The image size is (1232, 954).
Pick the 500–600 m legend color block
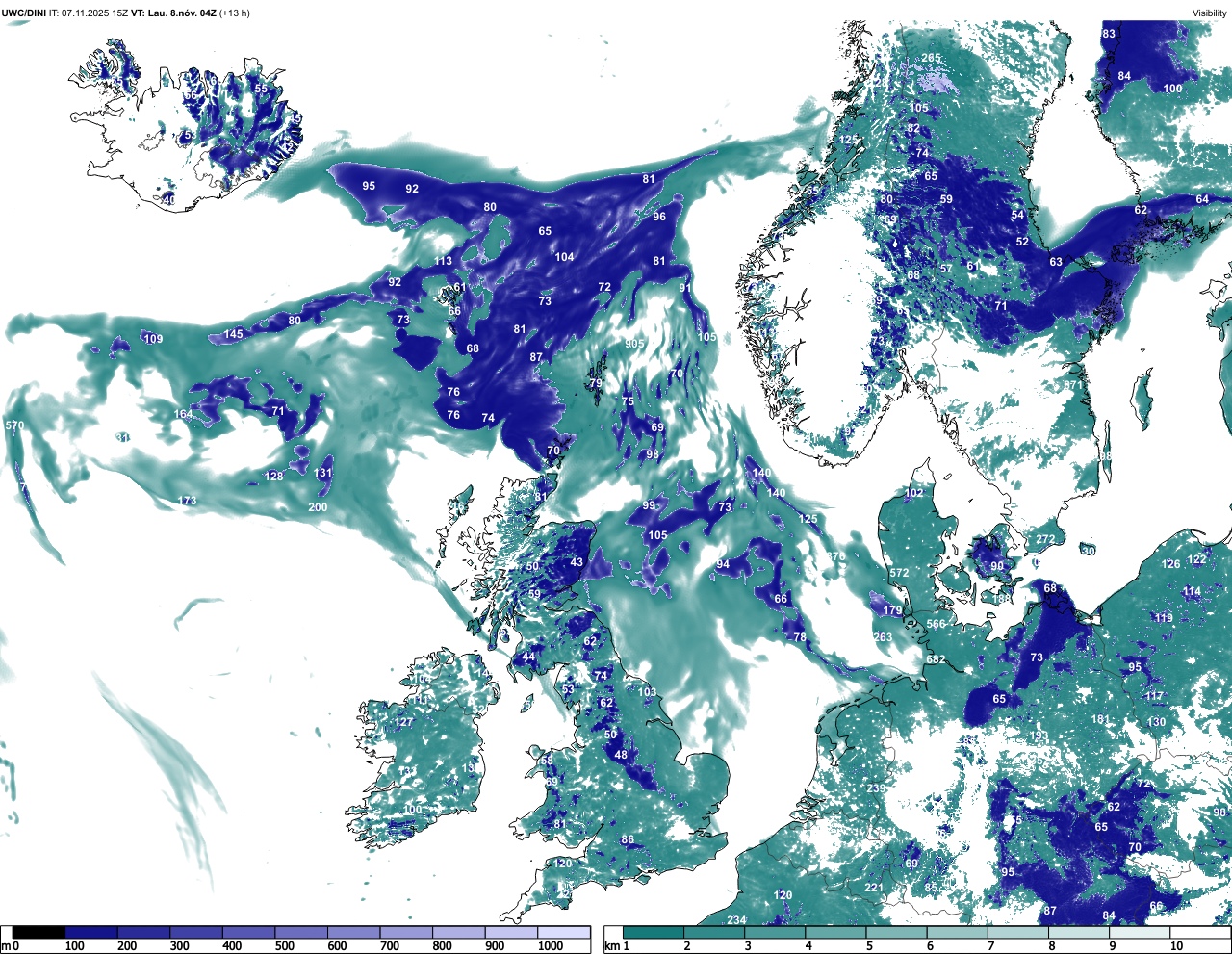tap(301, 933)
